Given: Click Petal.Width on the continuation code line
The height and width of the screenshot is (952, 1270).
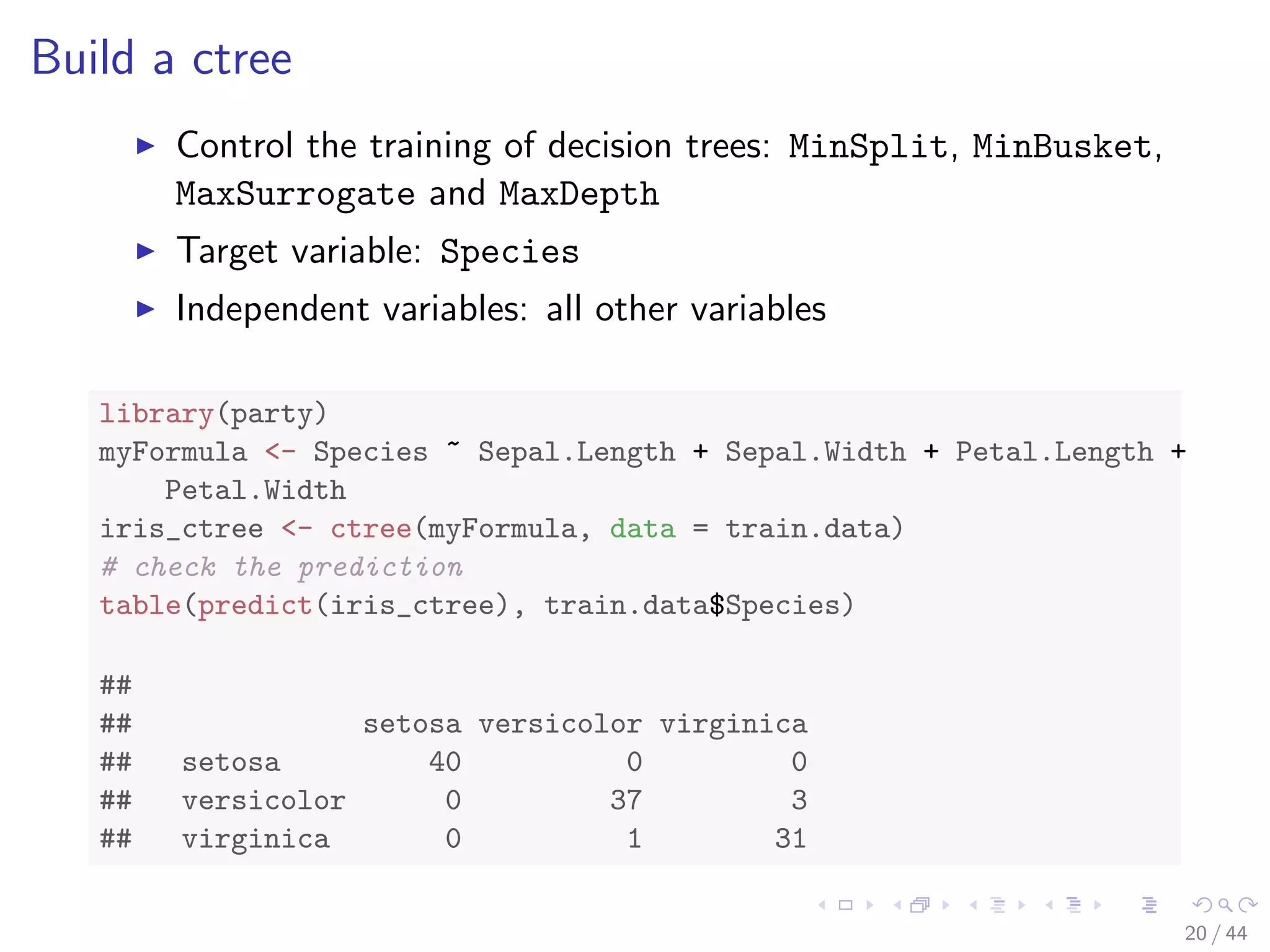Looking at the screenshot, I should pyautogui.click(x=255, y=491).
